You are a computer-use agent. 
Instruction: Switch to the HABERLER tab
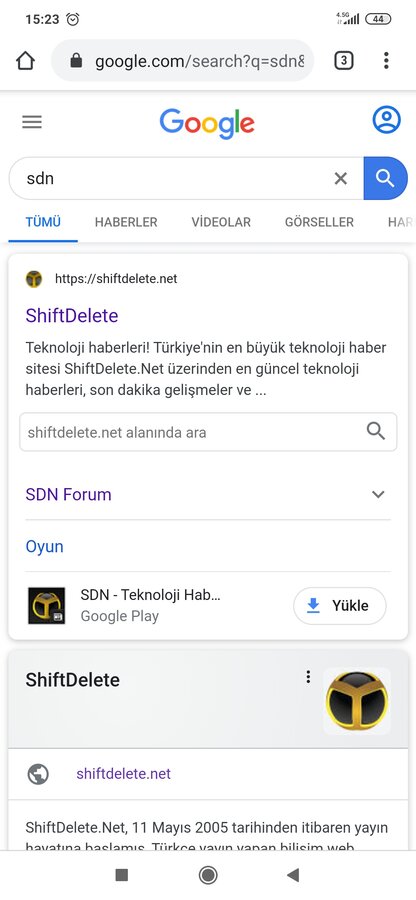click(126, 222)
